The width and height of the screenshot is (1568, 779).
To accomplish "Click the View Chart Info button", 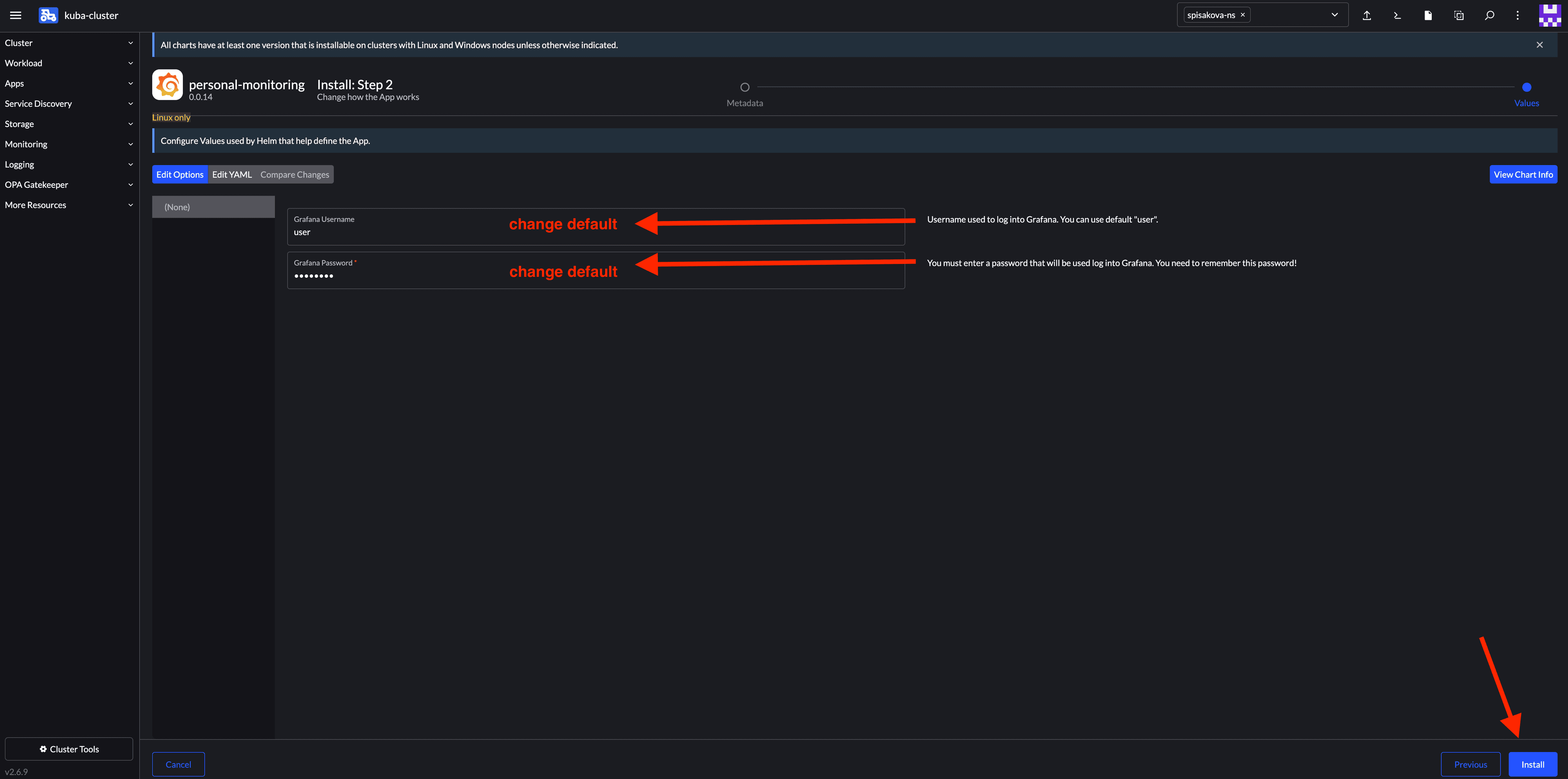I will tap(1522, 174).
